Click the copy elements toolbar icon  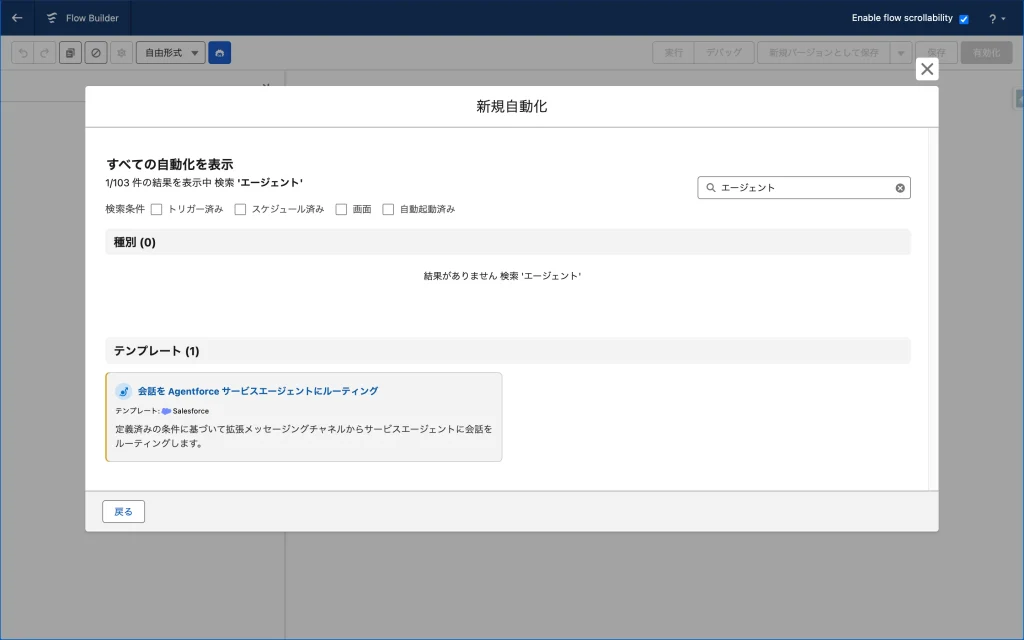click(x=70, y=53)
